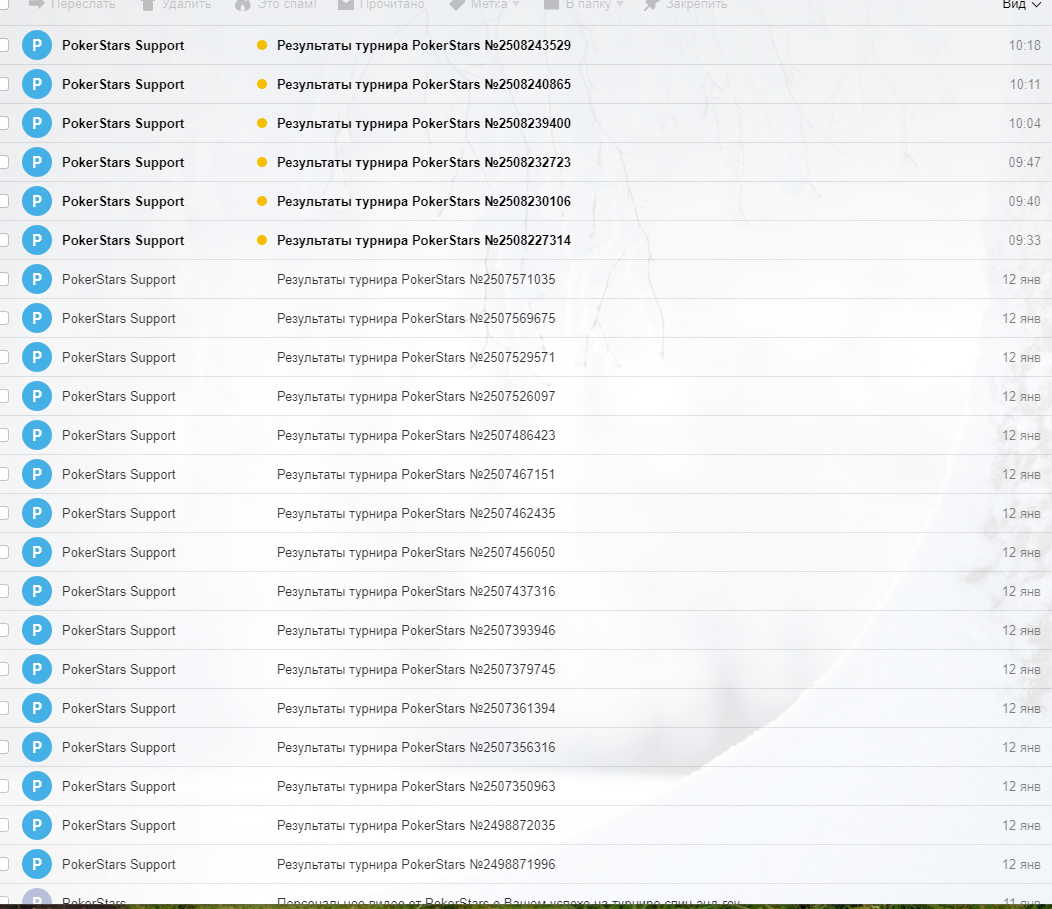Viewport: 1052px width, 909px height.
Task: Click sender avatar for tournament №2507379745 email
Action: click(37, 669)
